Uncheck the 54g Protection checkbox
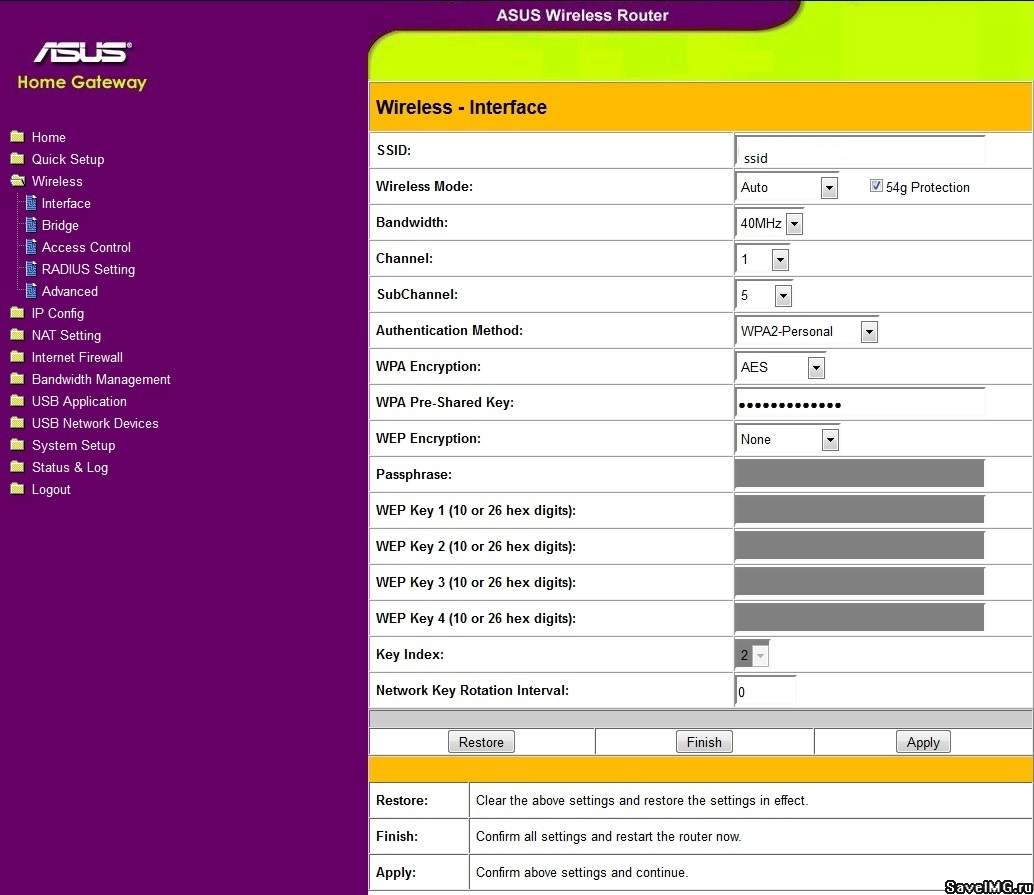This screenshot has width=1034, height=895. (876, 186)
